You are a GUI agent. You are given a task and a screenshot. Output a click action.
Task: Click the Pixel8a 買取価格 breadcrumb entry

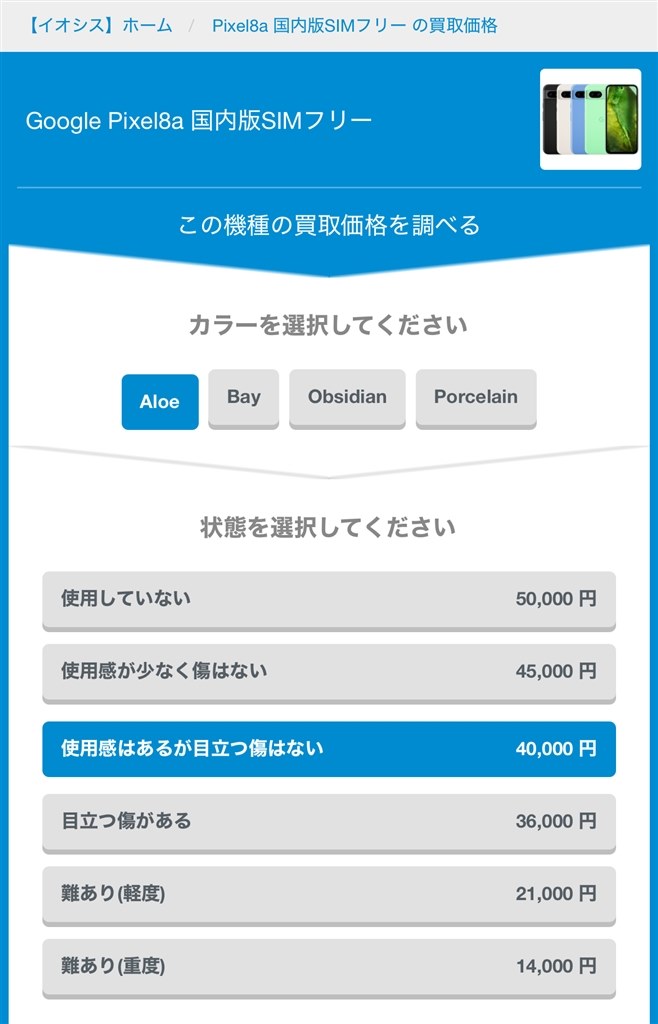(x=355, y=25)
